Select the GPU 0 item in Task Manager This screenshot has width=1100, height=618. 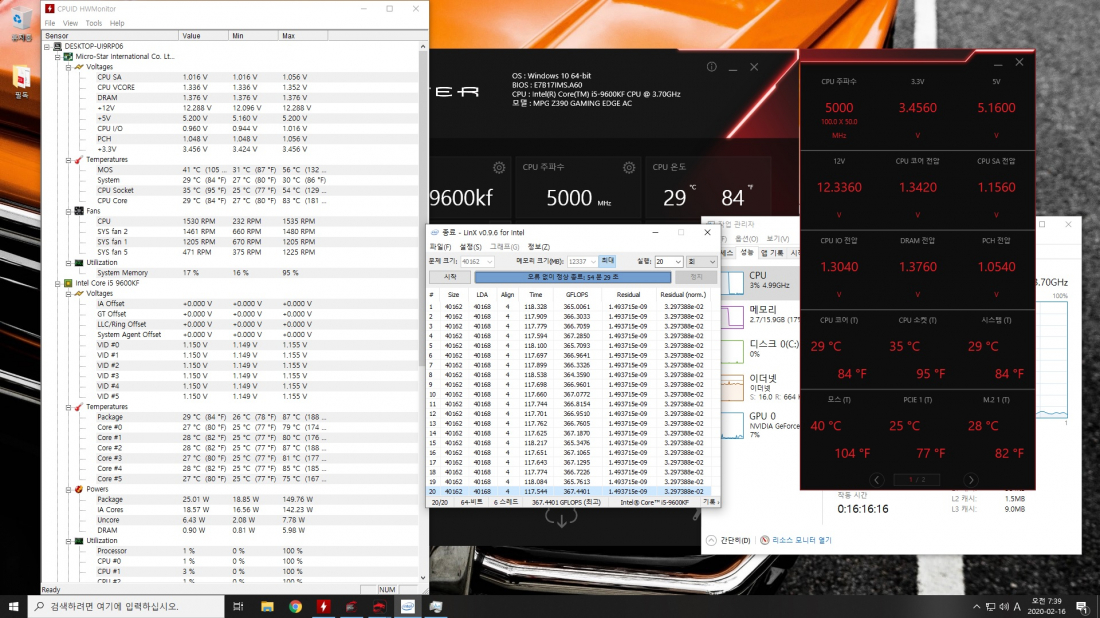pos(758,424)
